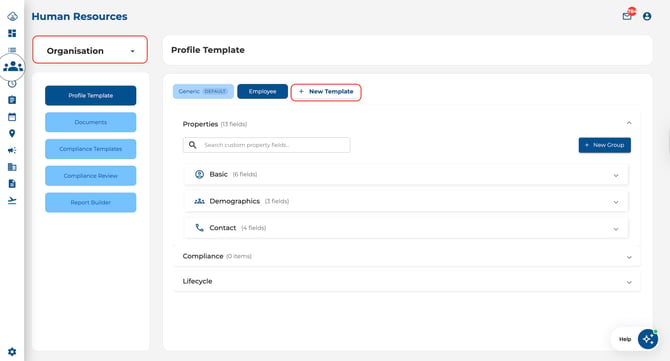Expand the Demographics group chevron

(616, 203)
